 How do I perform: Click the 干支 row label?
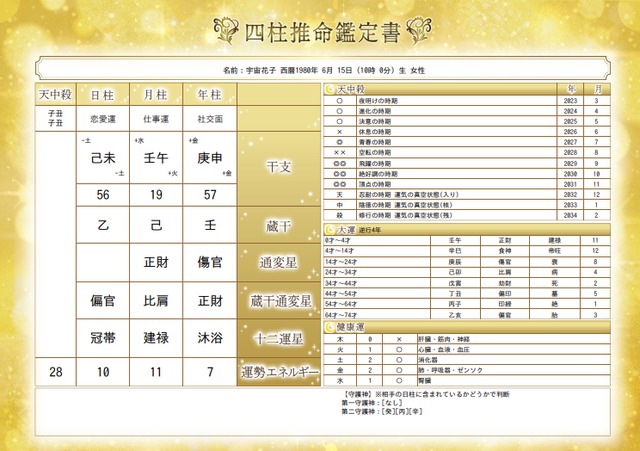pyautogui.click(x=279, y=167)
